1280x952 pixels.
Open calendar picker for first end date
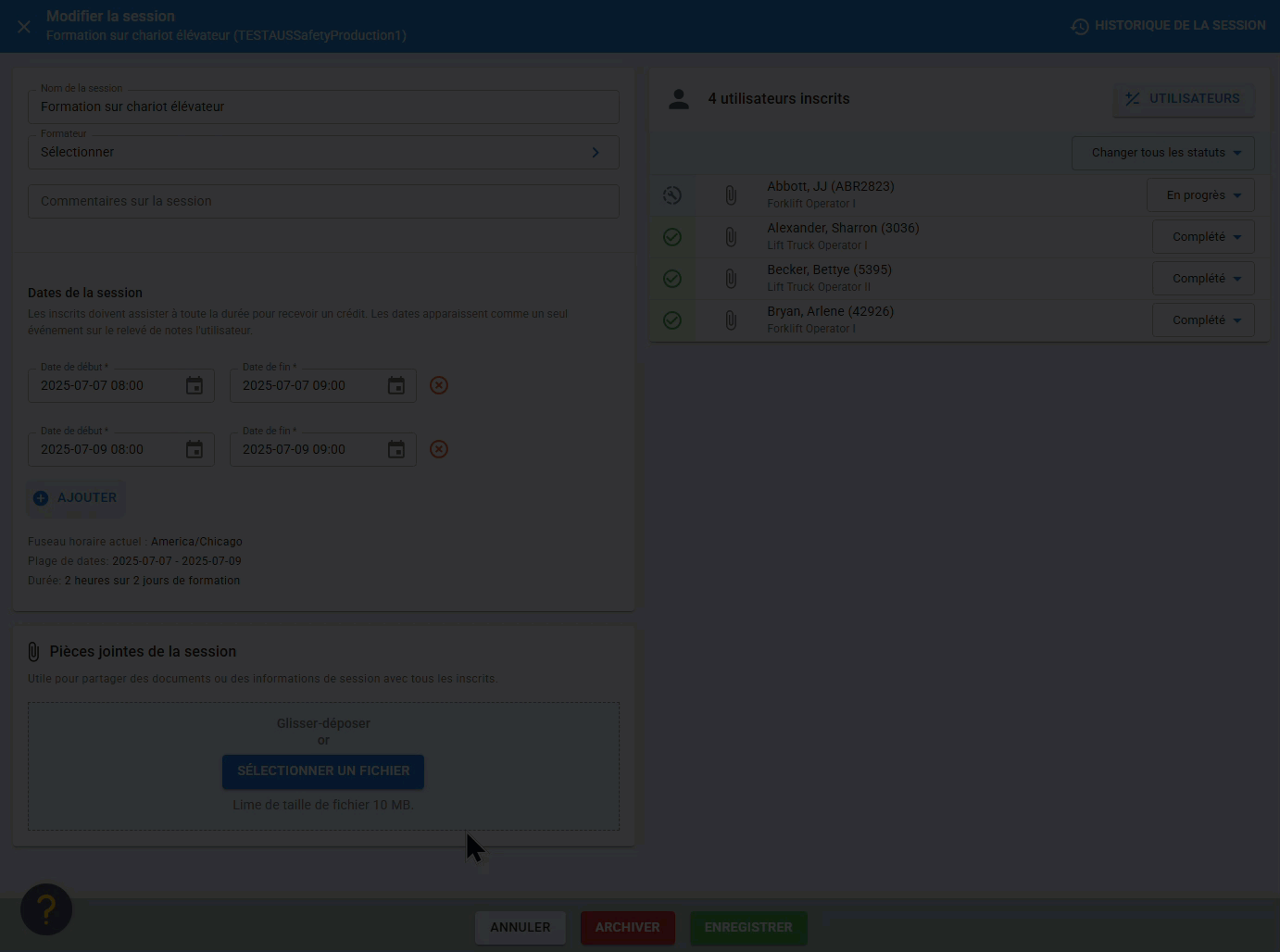[x=396, y=386]
